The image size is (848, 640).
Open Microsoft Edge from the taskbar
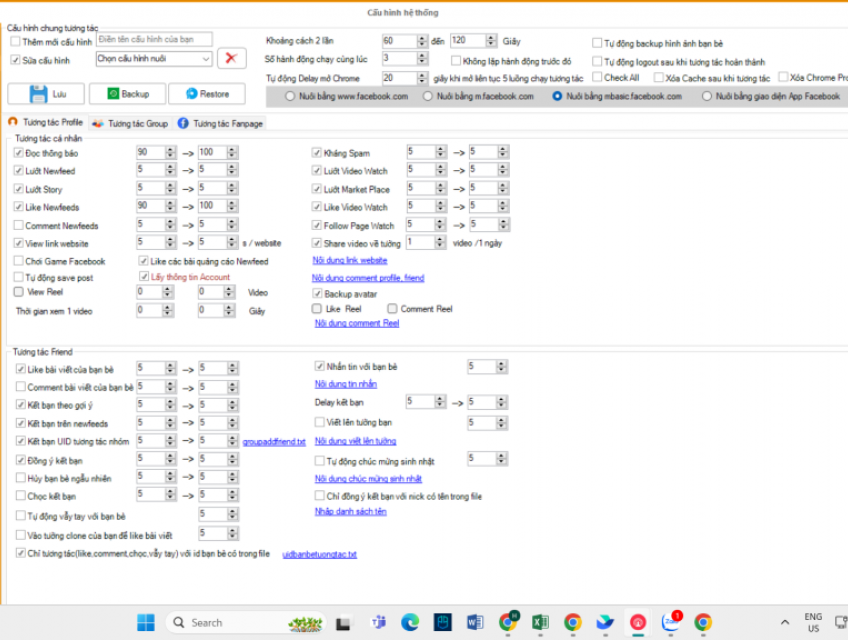pos(409,622)
